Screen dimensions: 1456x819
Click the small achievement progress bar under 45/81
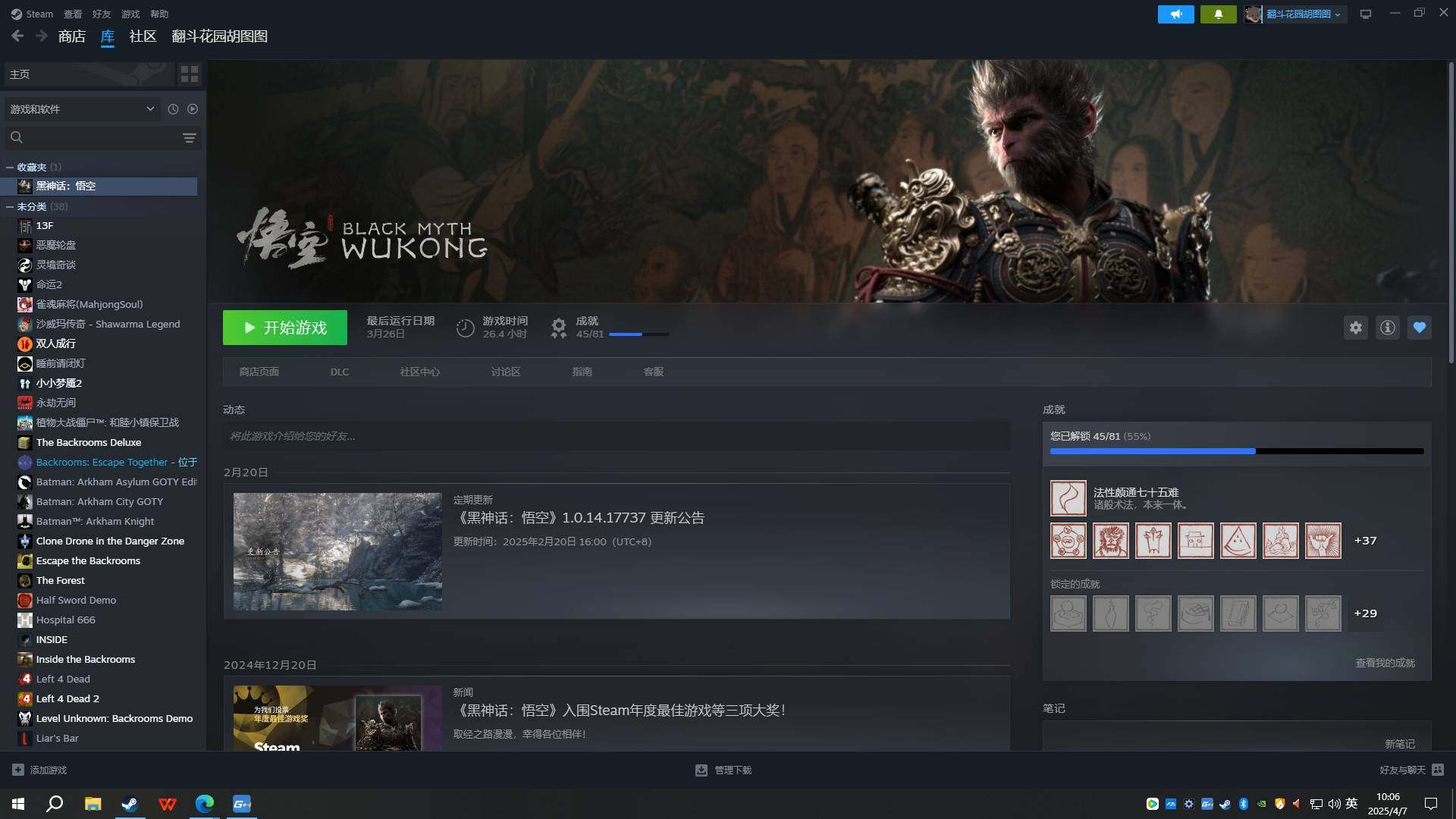pos(639,334)
